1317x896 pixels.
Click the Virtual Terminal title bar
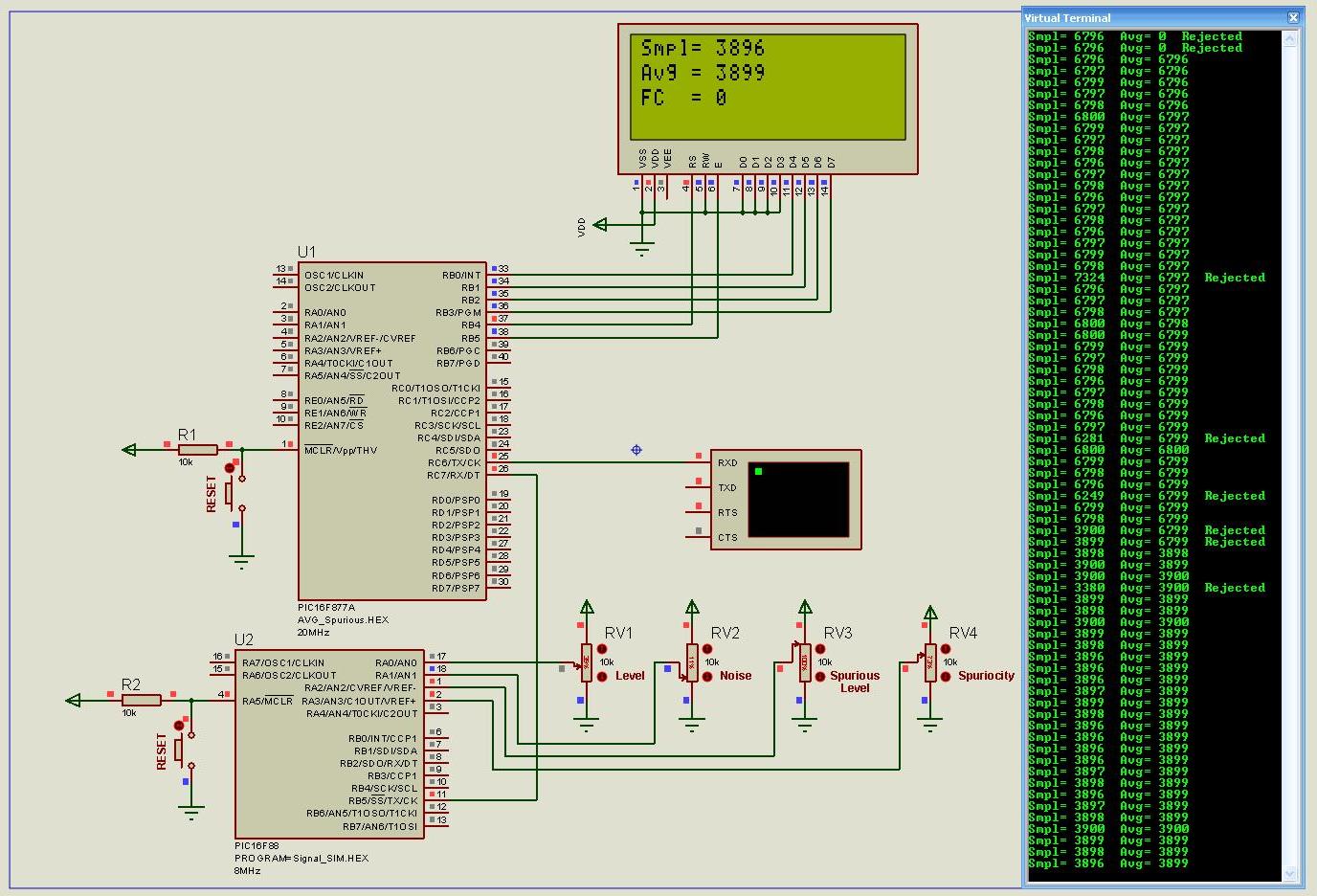pos(1149,17)
